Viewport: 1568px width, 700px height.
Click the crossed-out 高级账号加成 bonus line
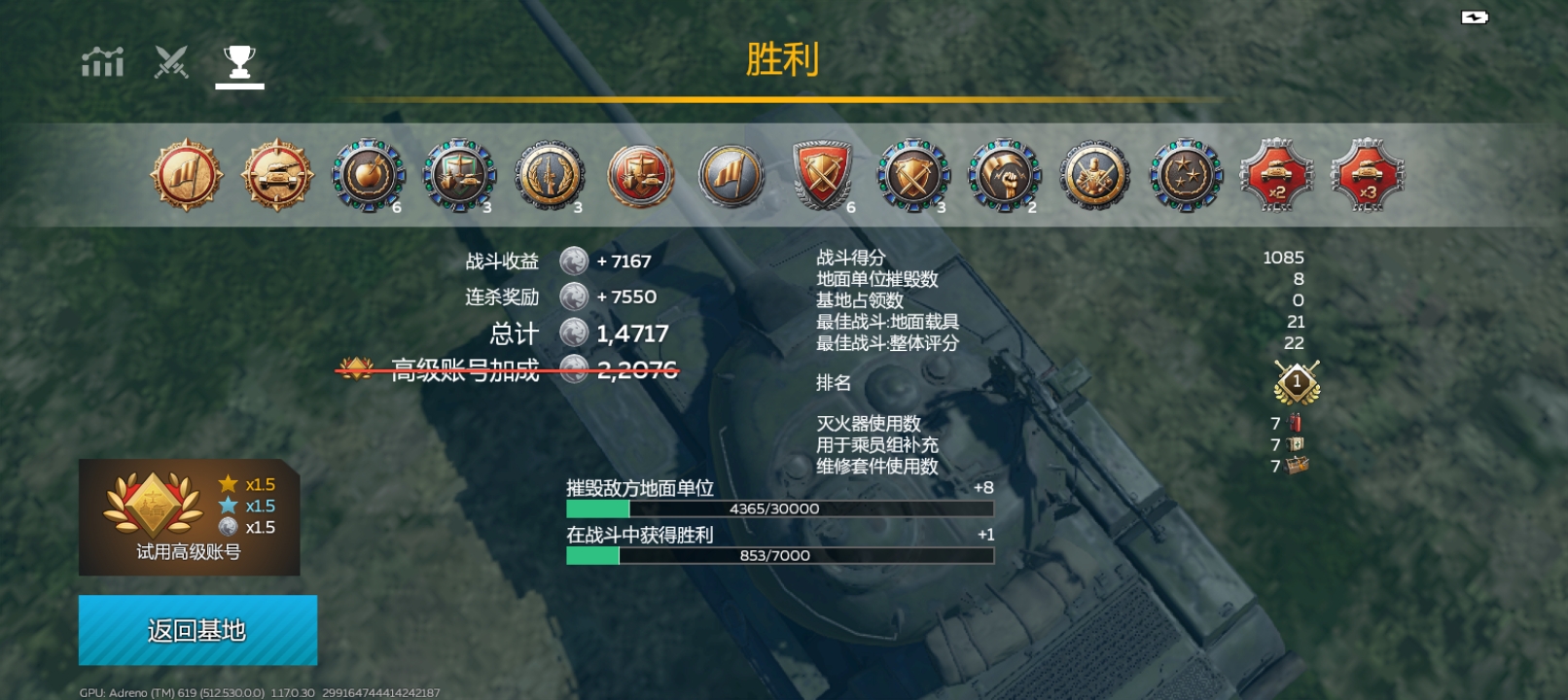tap(508, 369)
